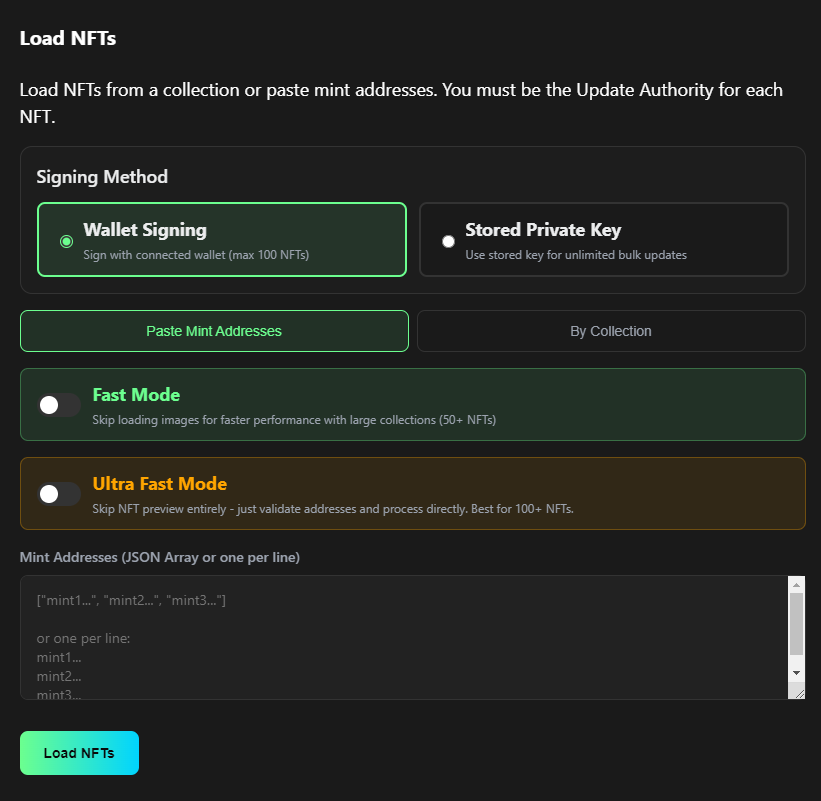Click "Use stored key for unlimited" description
The height and width of the screenshot is (801, 821).
(576, 255)
